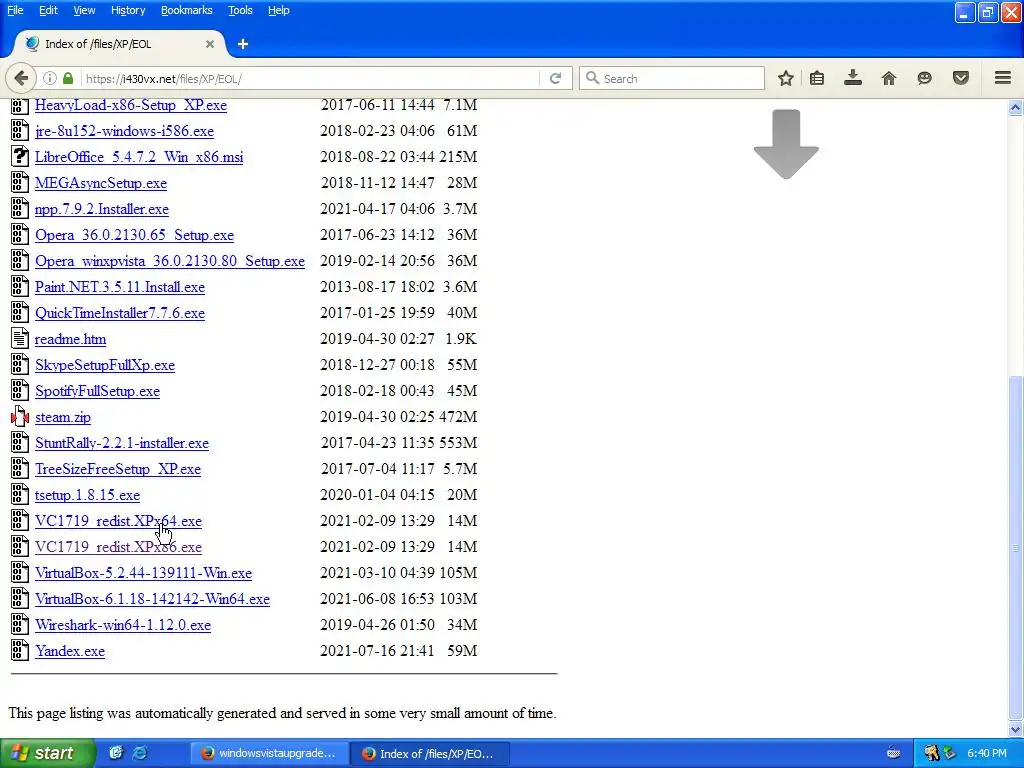Download HeavyLoad-x86-Setup_XP.exe link
Screen dimensions: 1024x768
131,105
